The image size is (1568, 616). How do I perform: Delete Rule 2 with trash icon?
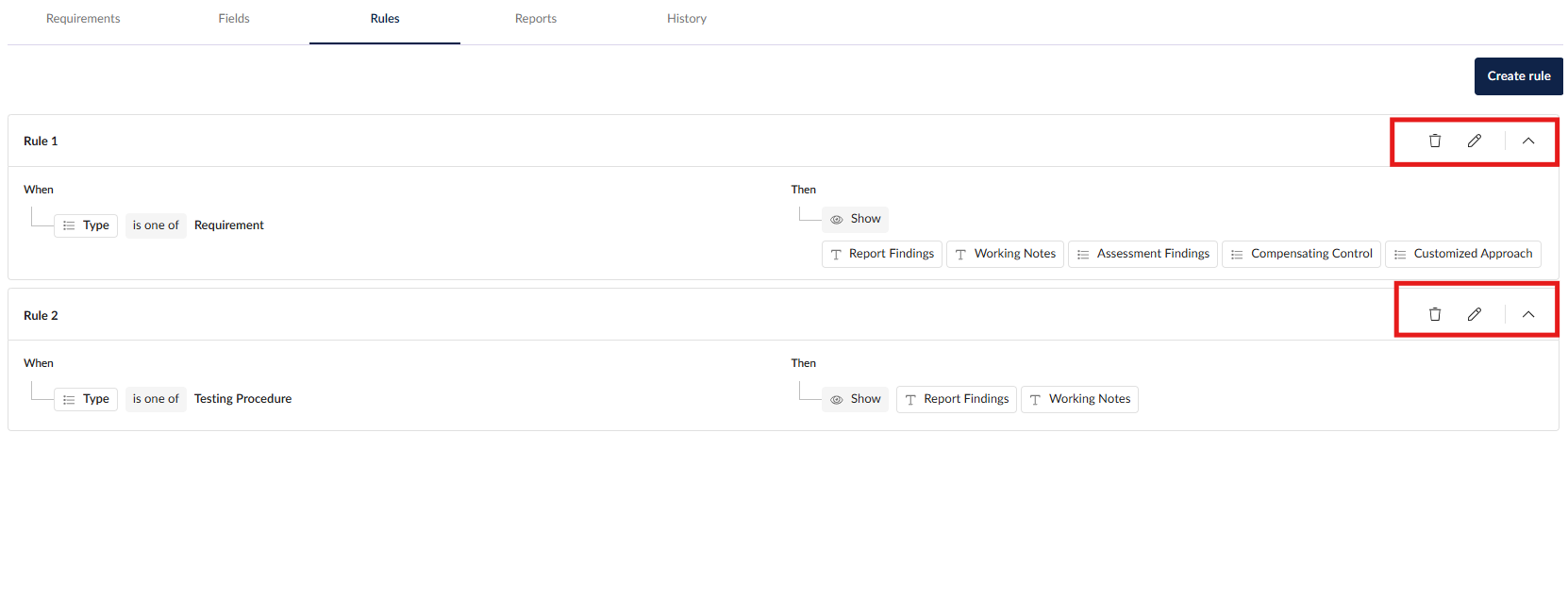1435,314
